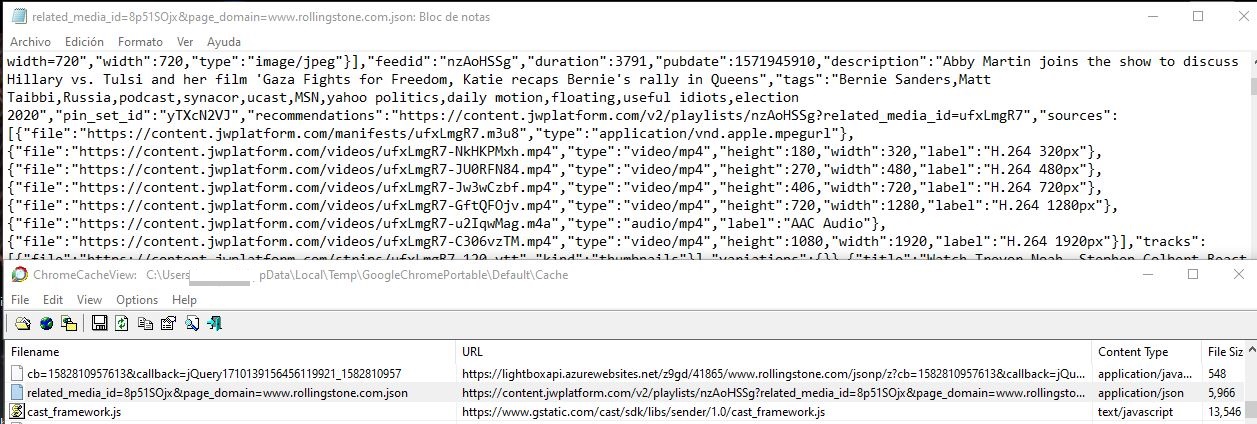Open Notepad Archivo menu

(30, 42)
